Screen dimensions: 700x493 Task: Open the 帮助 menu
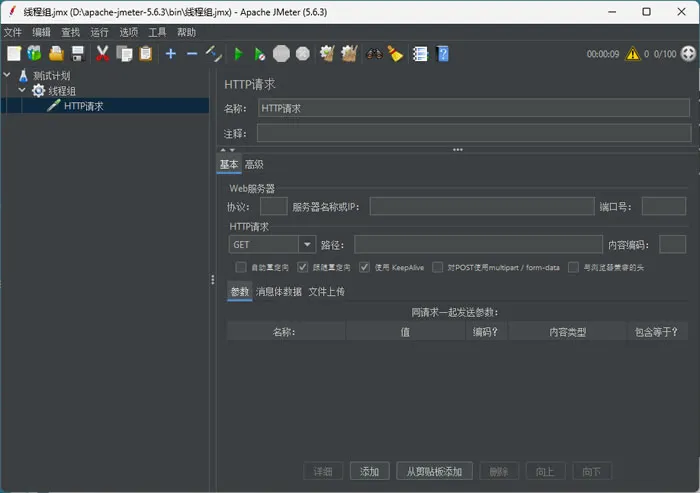(x=186, y=32)
